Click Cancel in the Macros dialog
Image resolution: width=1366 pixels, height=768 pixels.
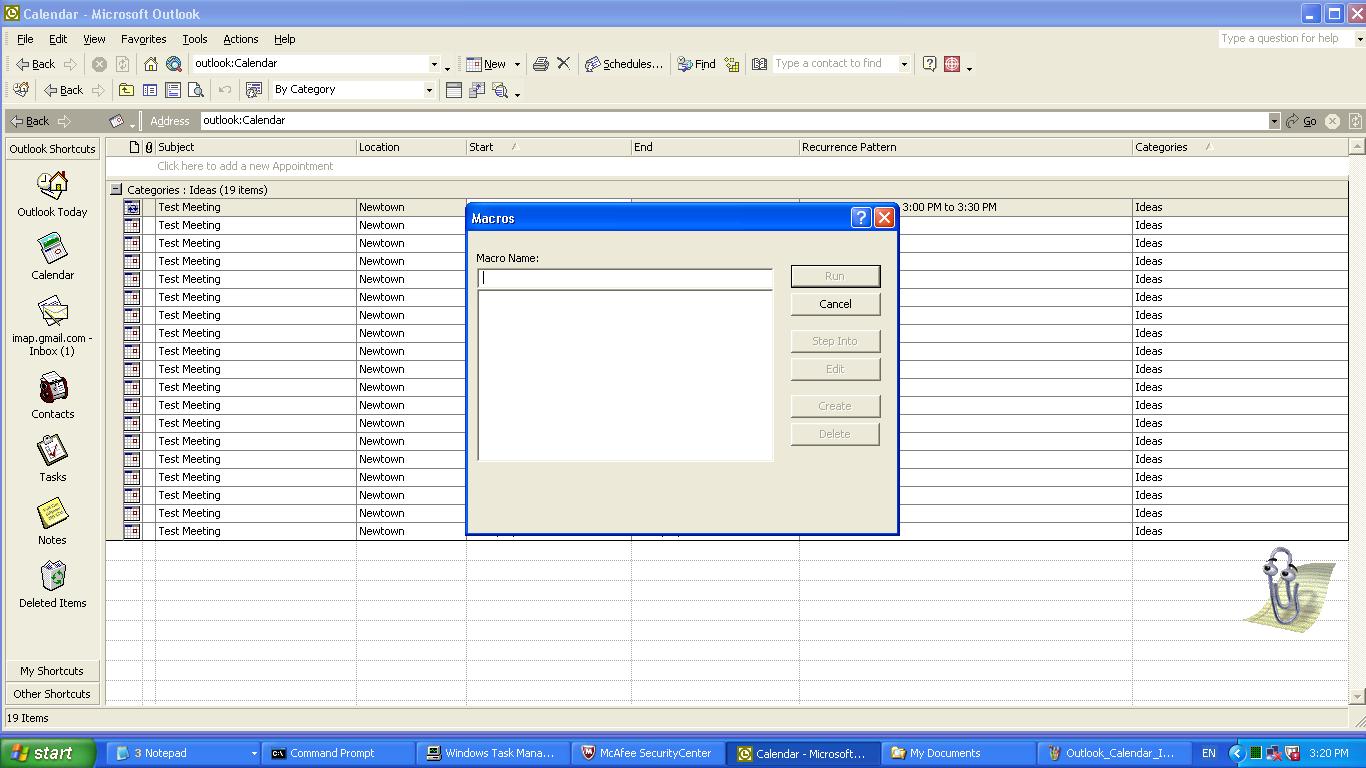coord(835,304)
